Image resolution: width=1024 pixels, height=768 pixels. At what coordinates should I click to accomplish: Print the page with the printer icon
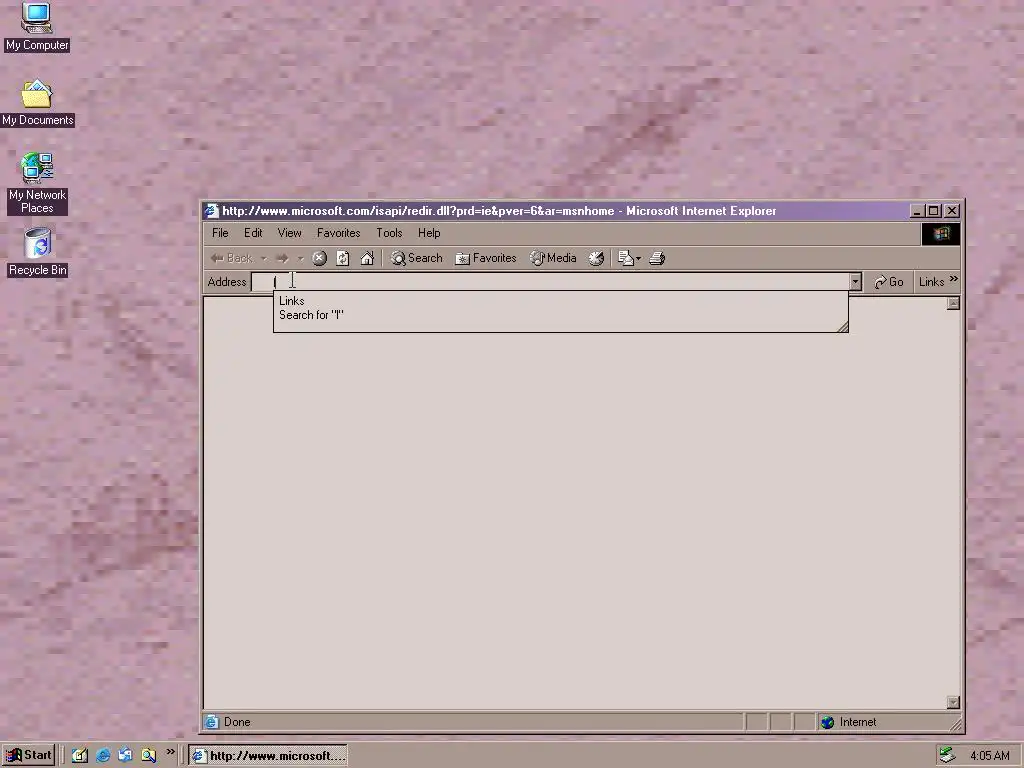pyautogui.click(x=657, y=259)
